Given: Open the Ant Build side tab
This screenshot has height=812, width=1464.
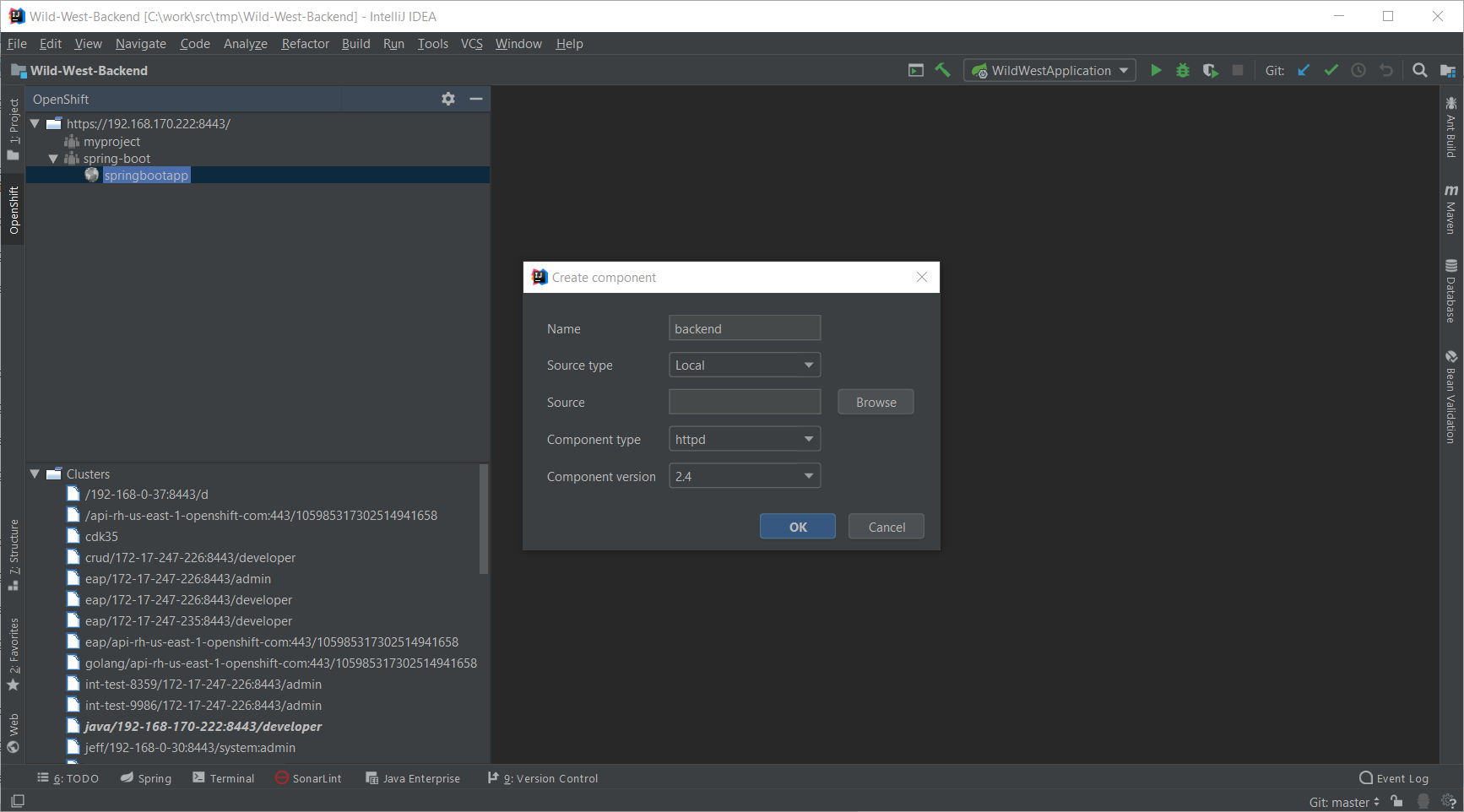Looking at the screenshot, I should pyautogui.click(x=1450, y=127).
